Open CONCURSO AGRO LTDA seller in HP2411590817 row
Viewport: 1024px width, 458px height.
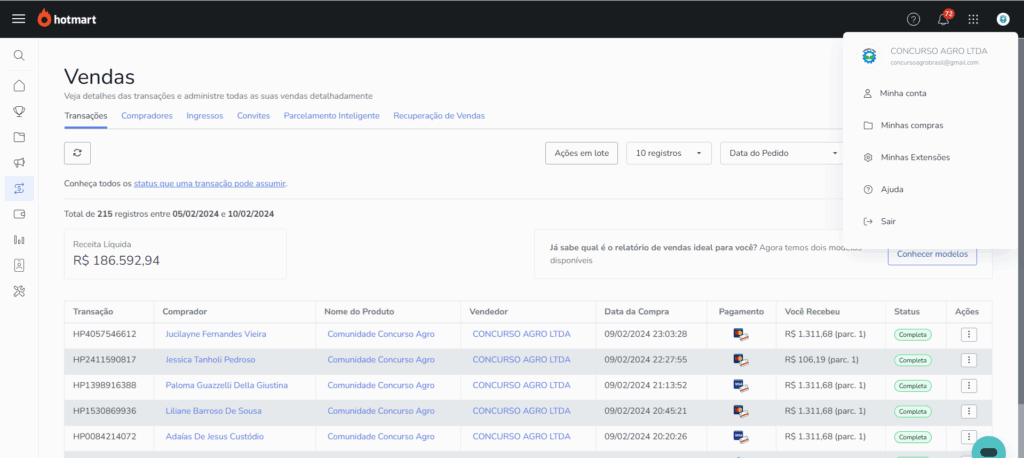(x=521, y=359)
